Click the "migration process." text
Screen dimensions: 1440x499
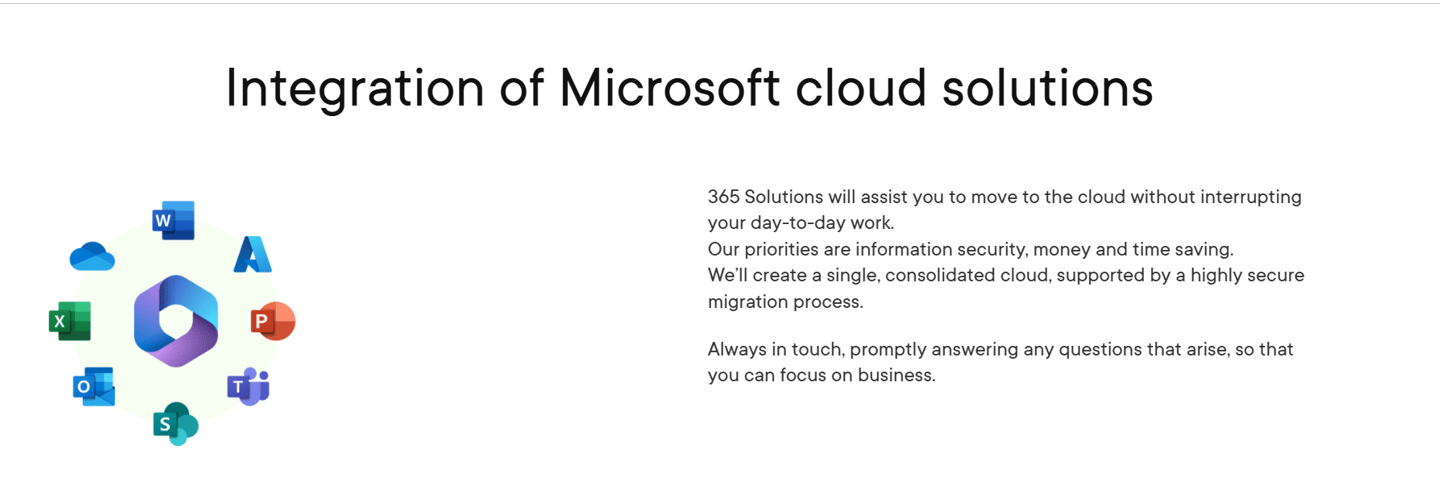click(786, 301)
